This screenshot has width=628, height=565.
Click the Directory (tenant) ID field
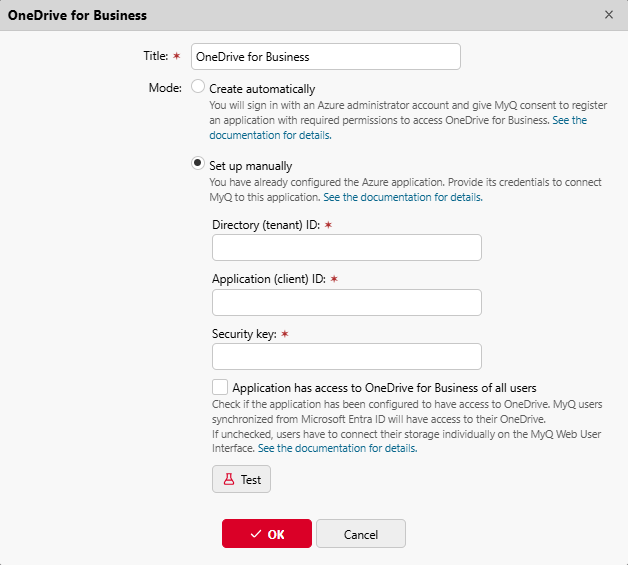(x=346, y=248)
